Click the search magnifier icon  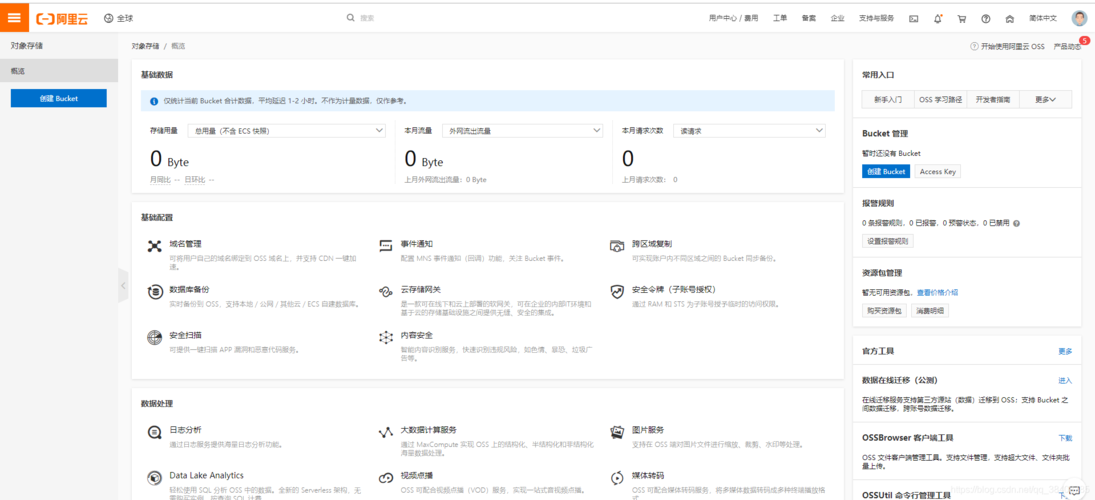(x=351, y=18)
